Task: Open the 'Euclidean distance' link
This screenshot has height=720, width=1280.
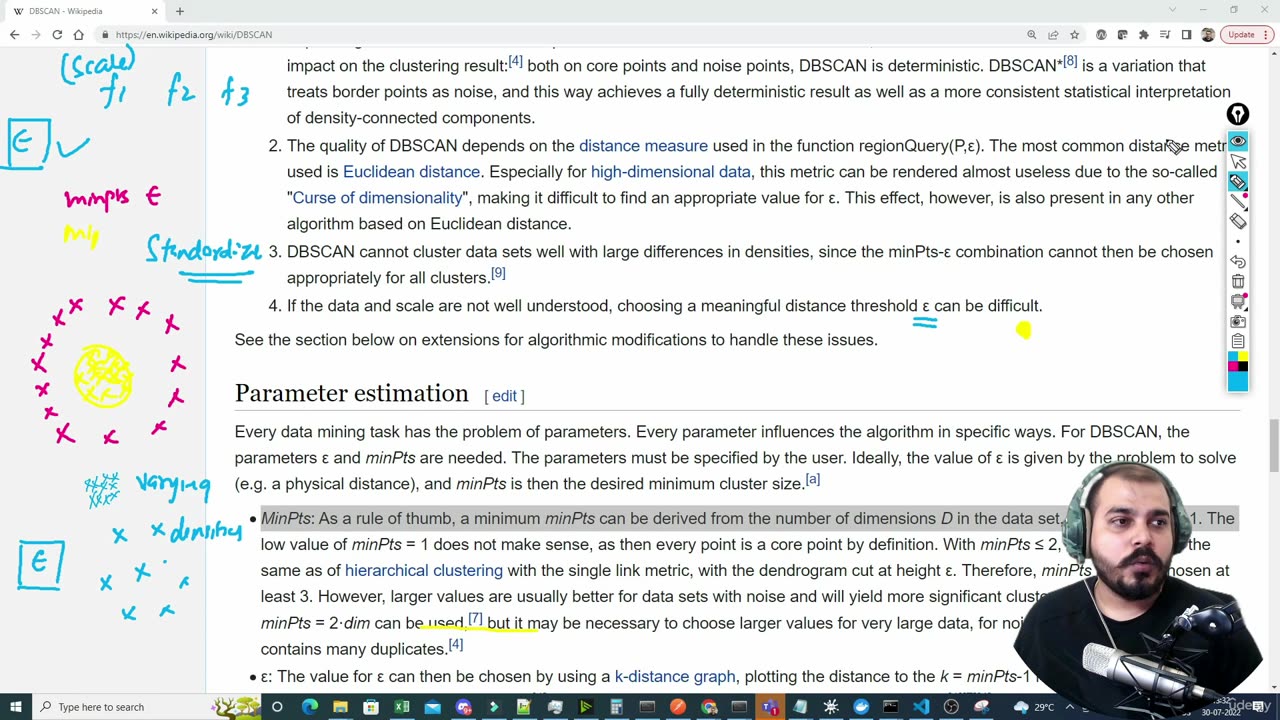Action: pyautogui.click(x=411, y=172)
